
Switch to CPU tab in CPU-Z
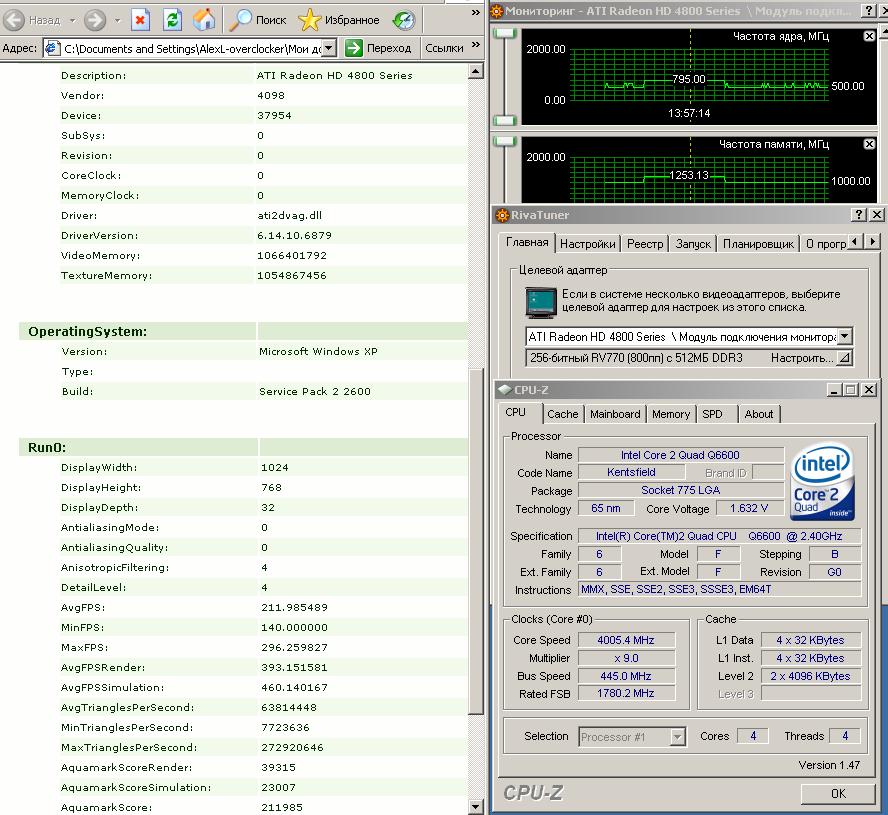point(516,412)
